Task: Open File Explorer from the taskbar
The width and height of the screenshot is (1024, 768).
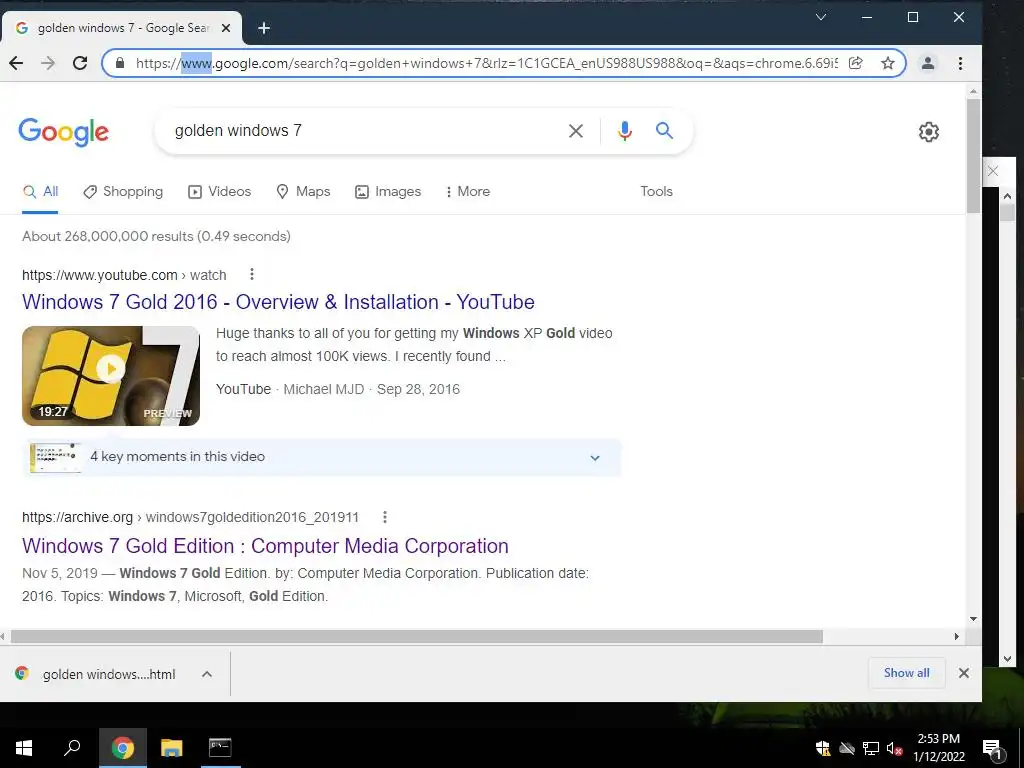Action: (172, 748)
